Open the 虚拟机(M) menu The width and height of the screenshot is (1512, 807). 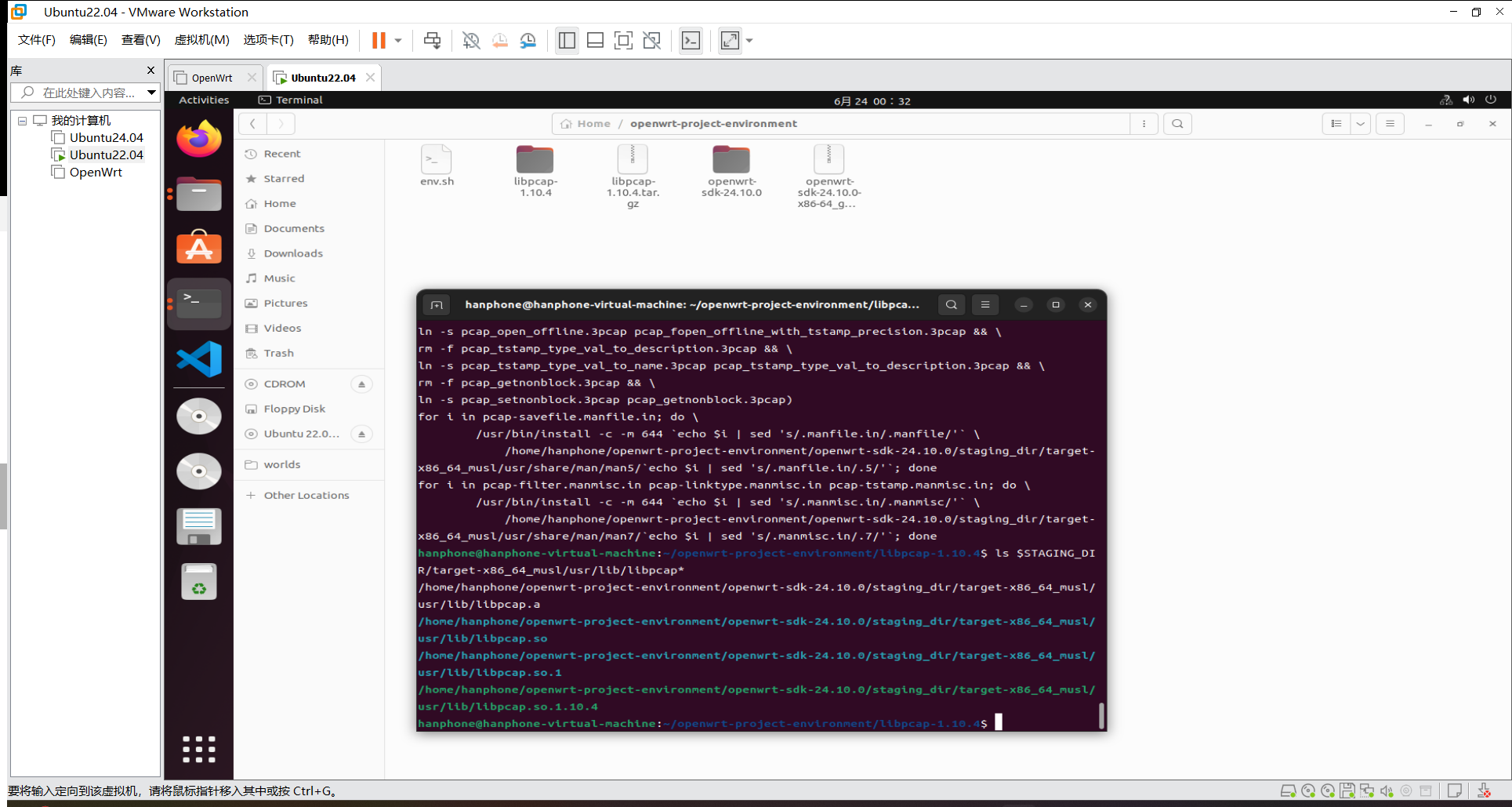click(201, 40)
